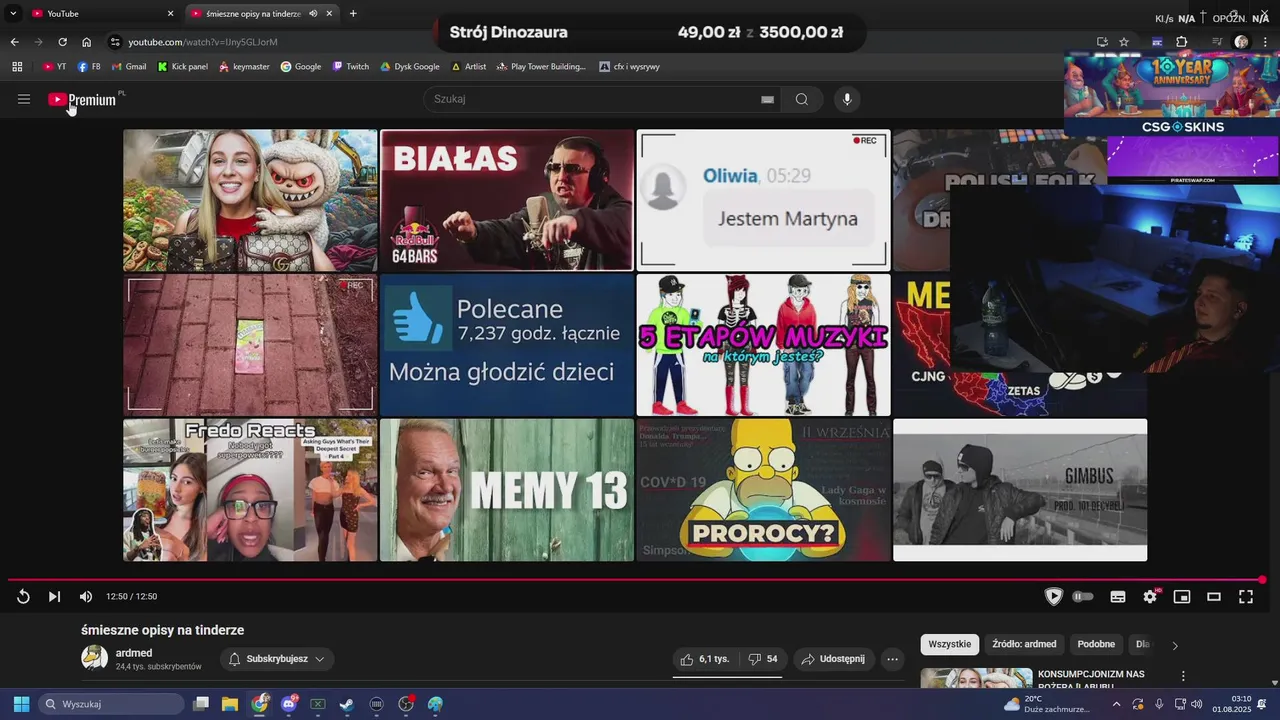Skip to the next video
The height and width of the screenshot is (720, 1280).
click(x=55, y=597)
